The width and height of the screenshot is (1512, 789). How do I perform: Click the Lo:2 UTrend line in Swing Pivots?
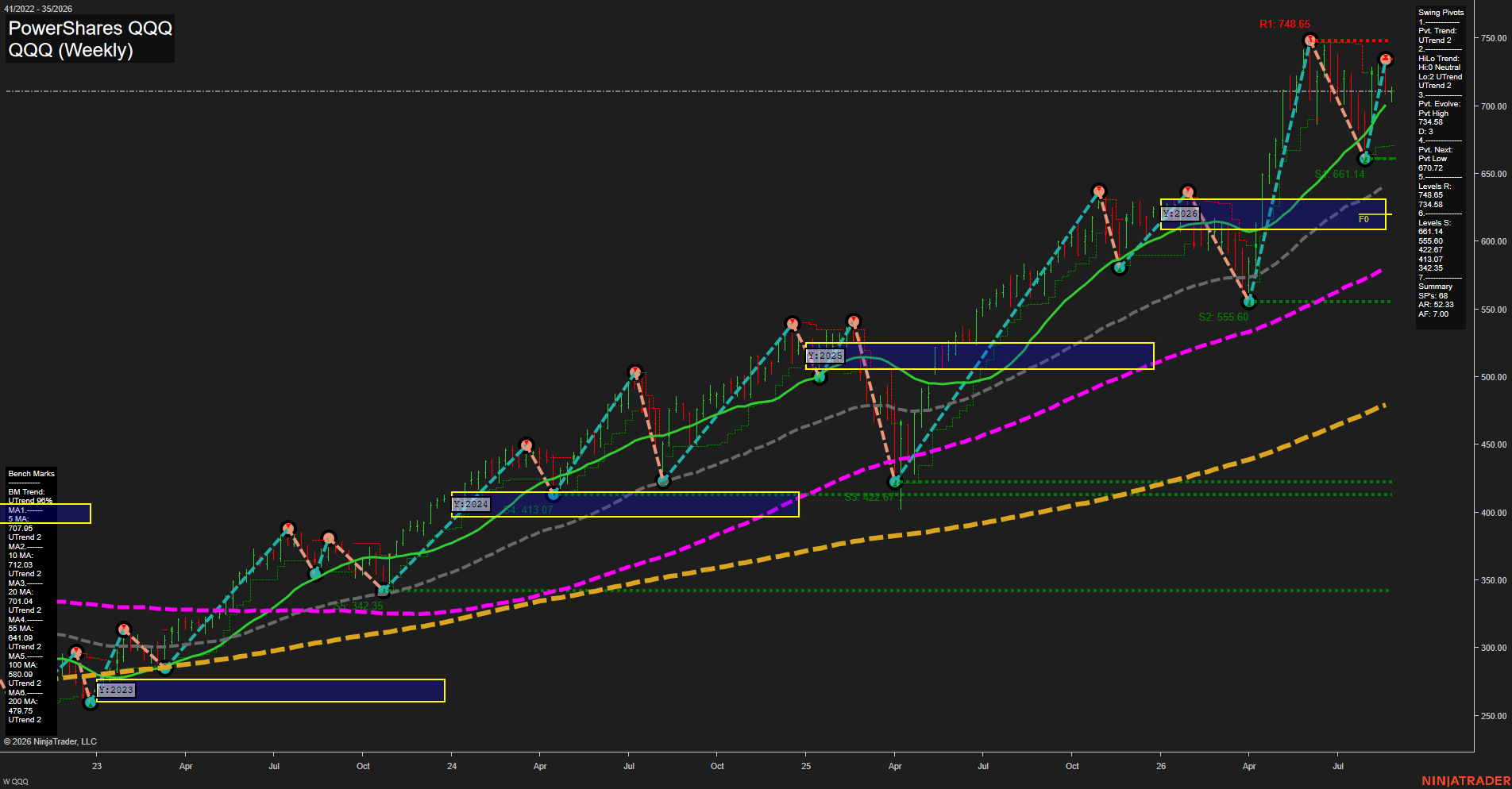click(1441, 77)
